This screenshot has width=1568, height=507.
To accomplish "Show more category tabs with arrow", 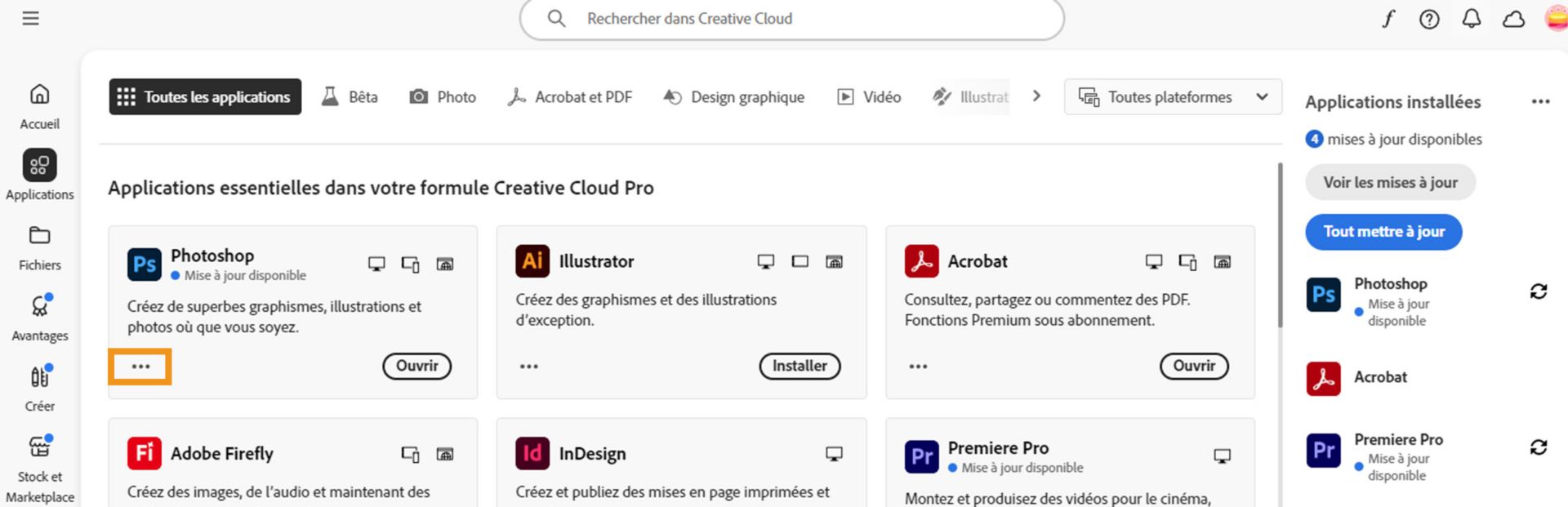I will [x=1036, y=96].
